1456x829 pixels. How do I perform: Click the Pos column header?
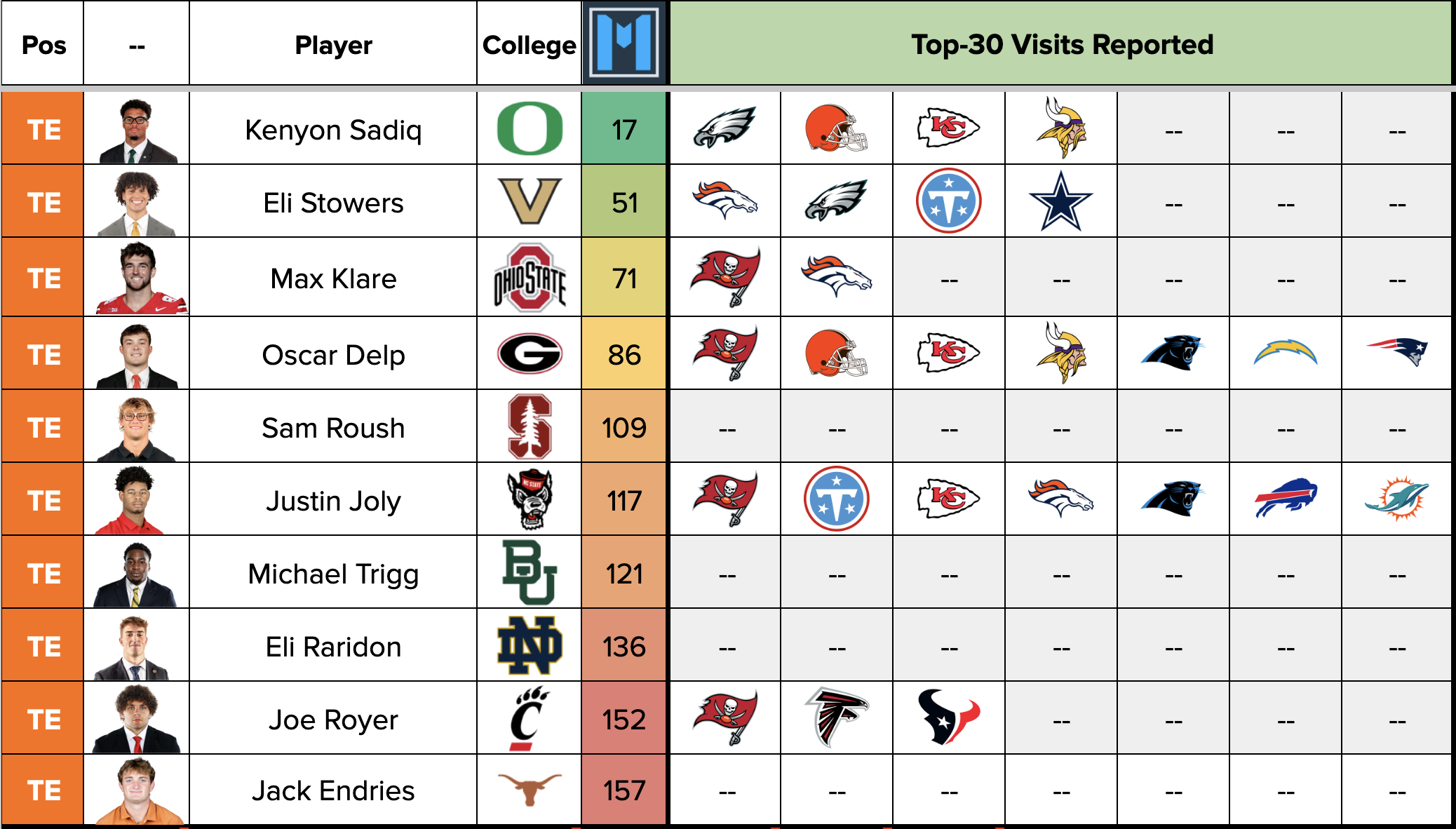coord(43,45)
